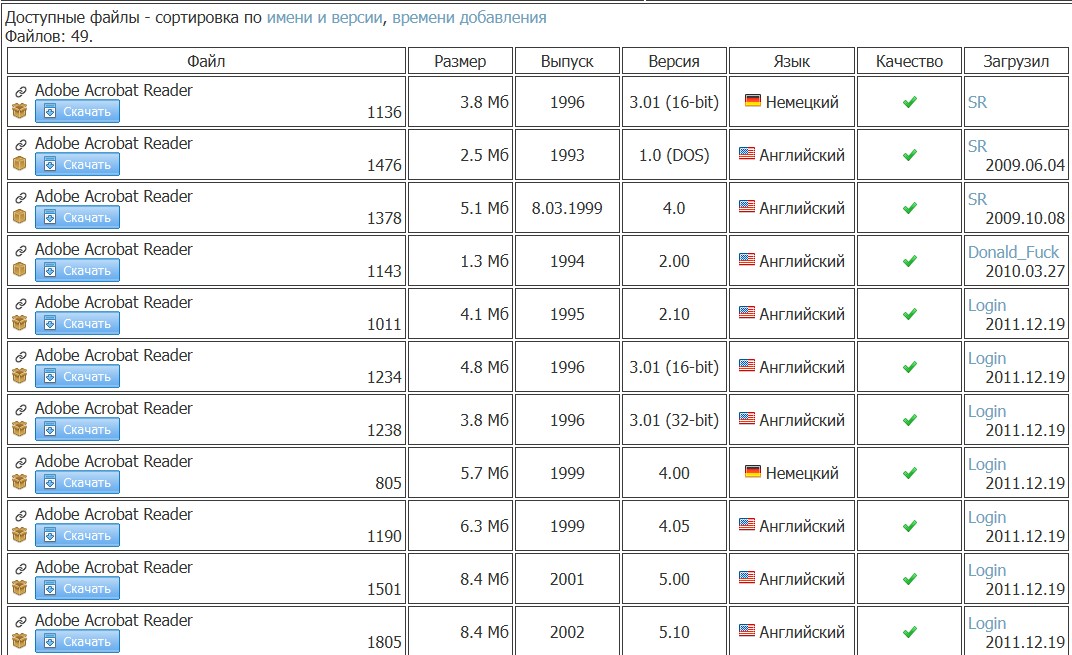1072x655 pixels.
Task: Download Acrobat Reader 1.0 (DOS)
Action: point(77,164)
